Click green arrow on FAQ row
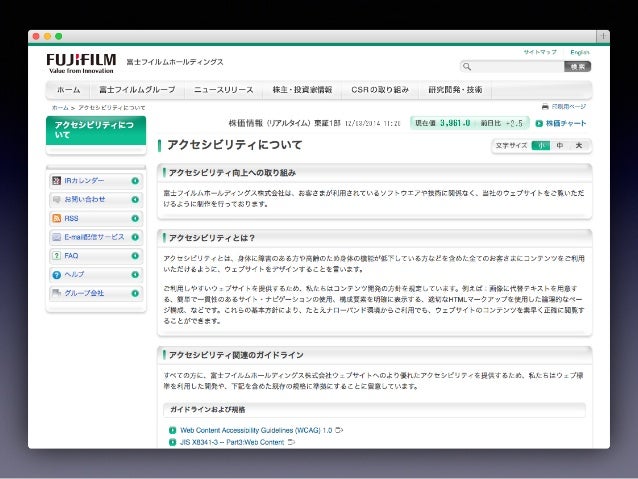638x479 pixels. 135,256
